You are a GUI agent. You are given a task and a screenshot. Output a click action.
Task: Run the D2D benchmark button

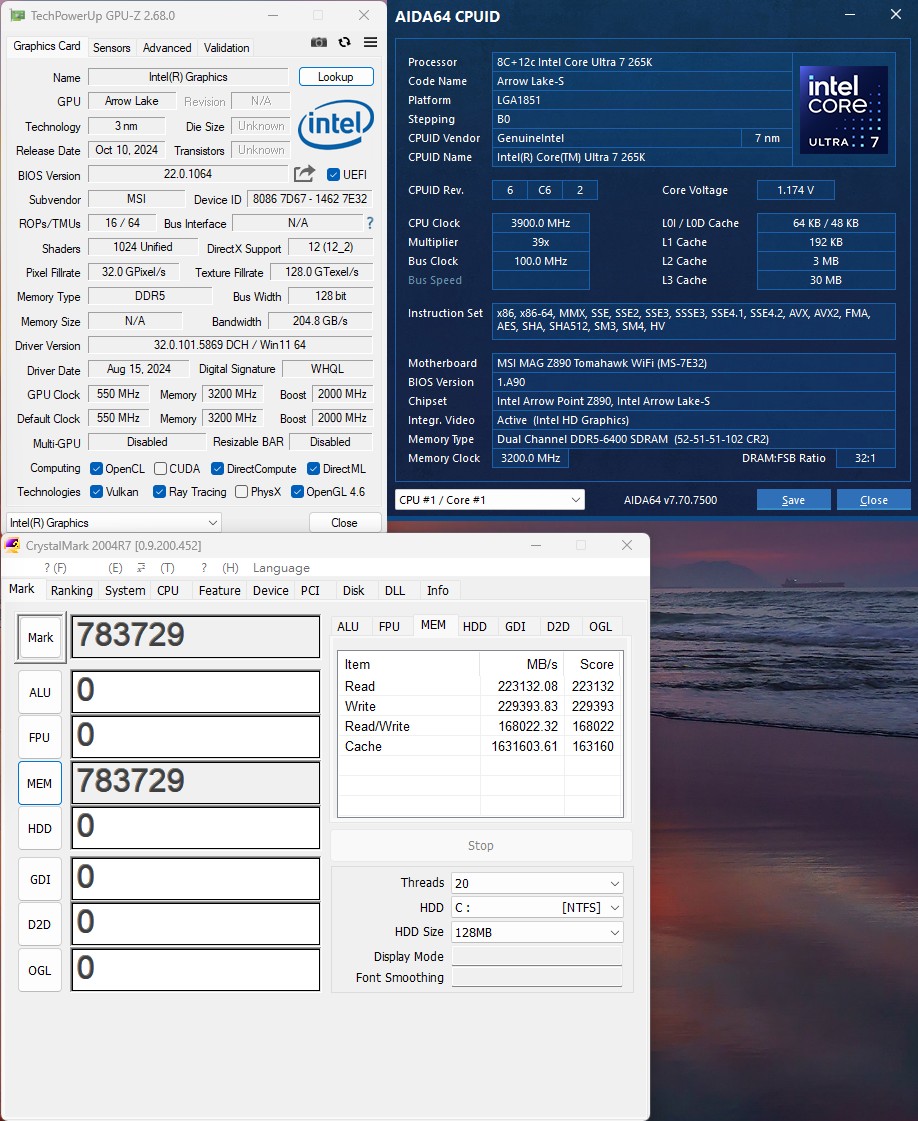click(40, 924)
